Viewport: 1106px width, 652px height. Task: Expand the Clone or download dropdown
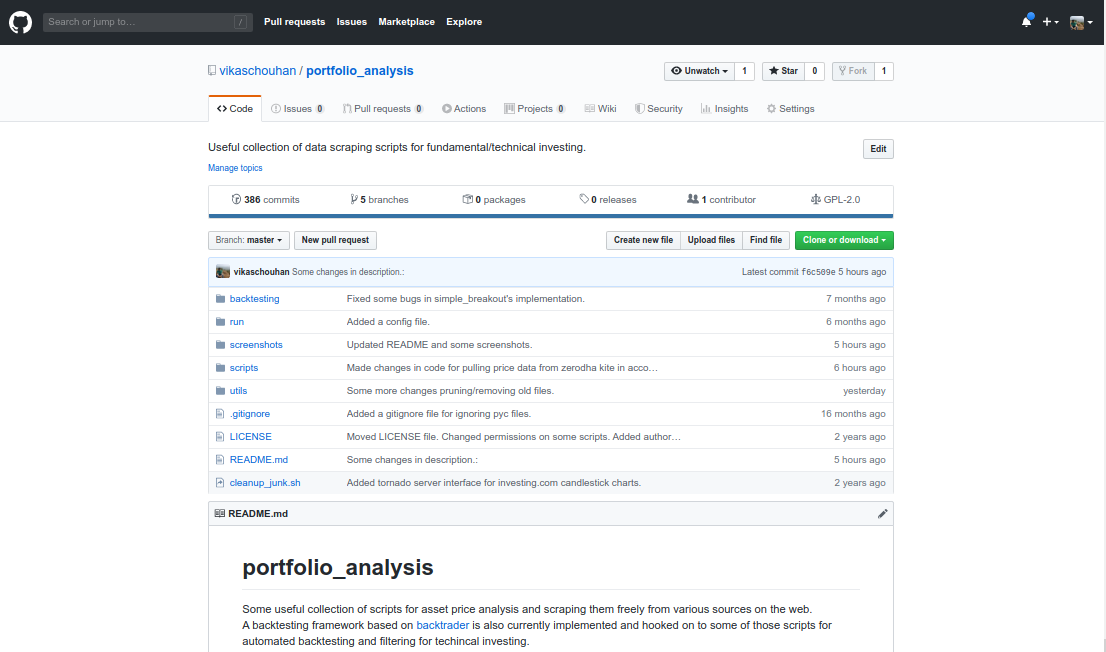point(844,241)
